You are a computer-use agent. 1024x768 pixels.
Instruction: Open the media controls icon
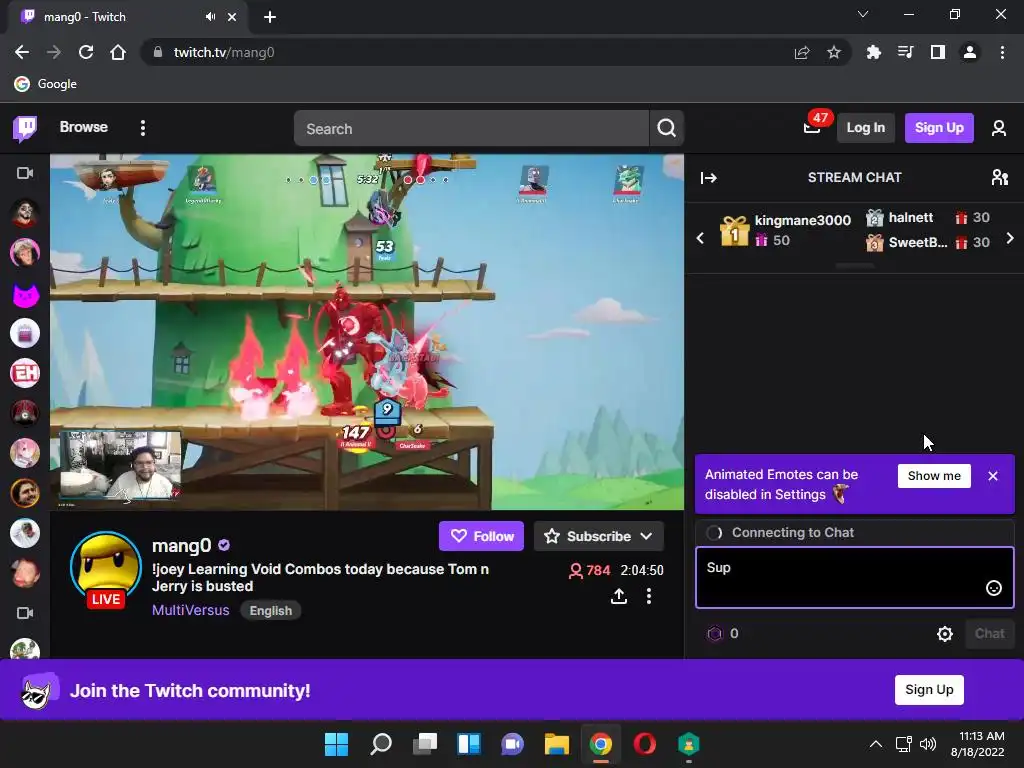coord(905,52)
